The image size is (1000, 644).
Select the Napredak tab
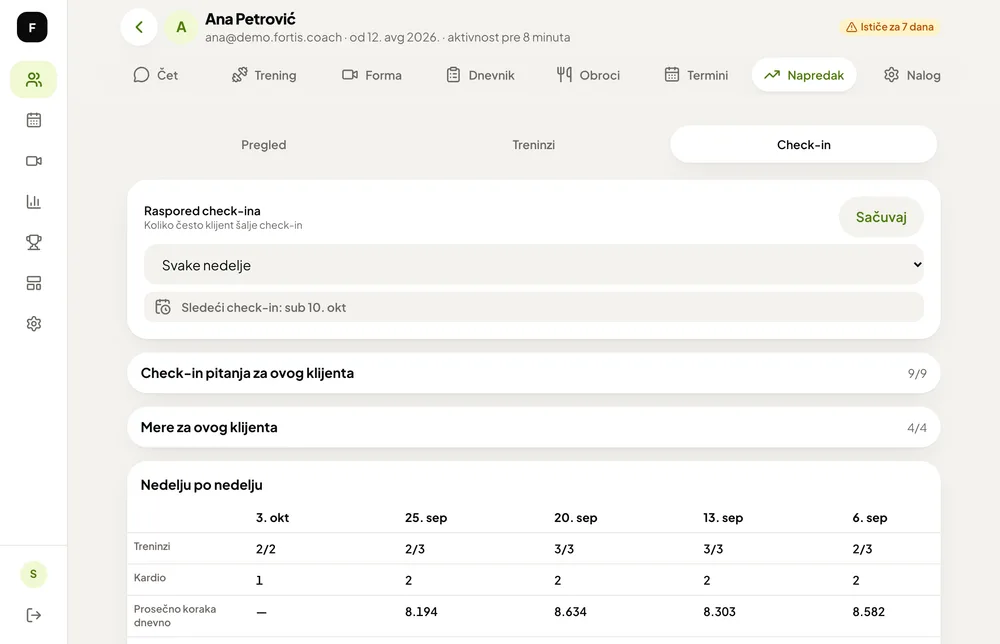tap(804, 75)
